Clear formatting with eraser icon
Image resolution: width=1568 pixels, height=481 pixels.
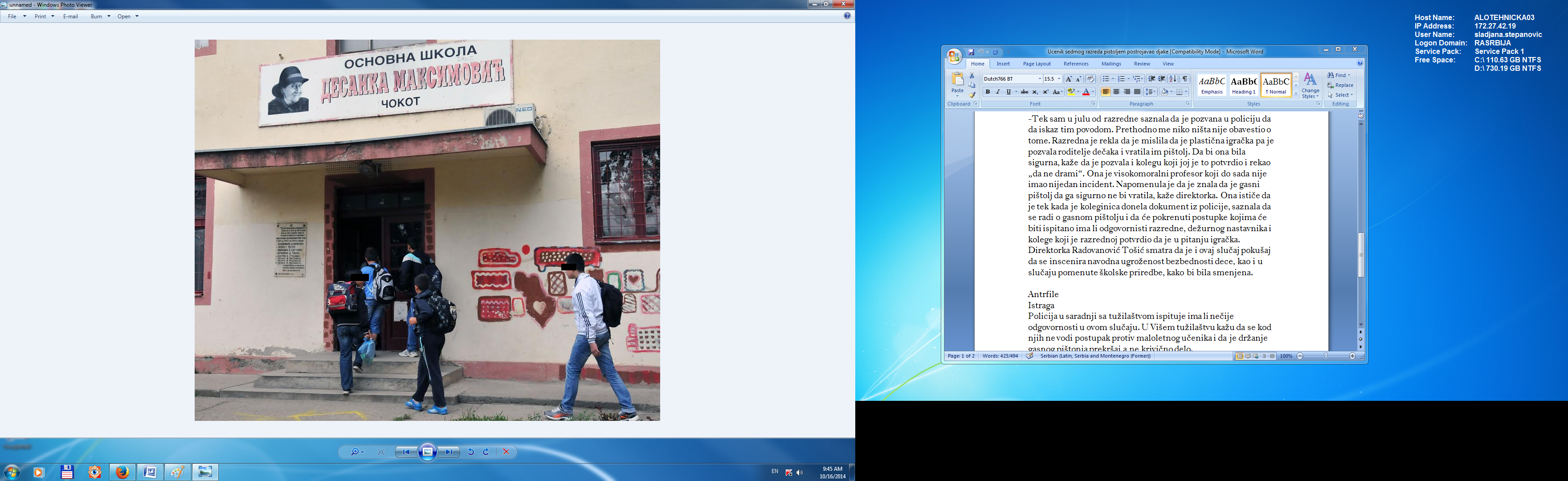pos(1091,79)
